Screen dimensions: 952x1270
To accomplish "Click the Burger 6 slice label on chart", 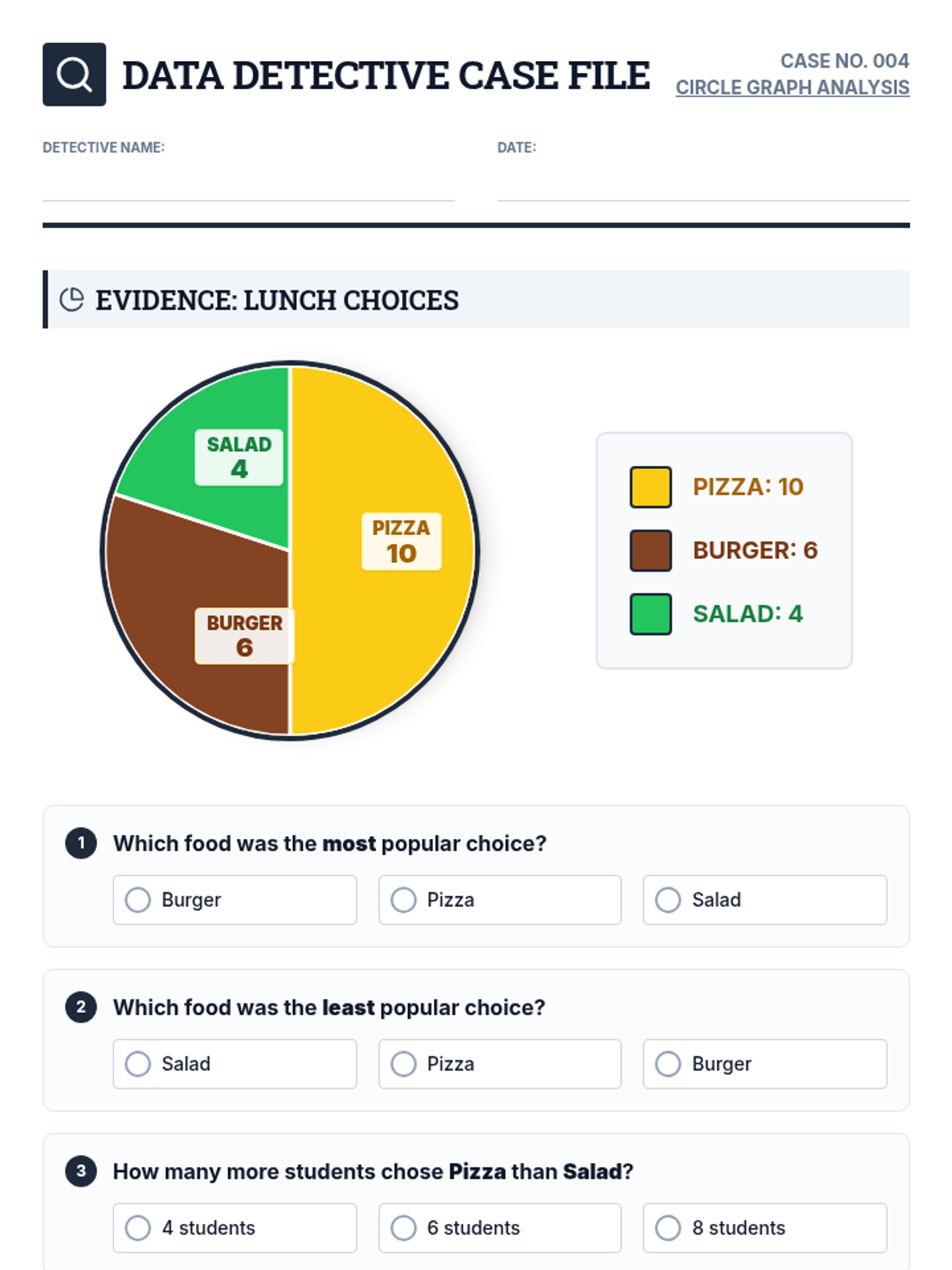I will tap(244, 636).
